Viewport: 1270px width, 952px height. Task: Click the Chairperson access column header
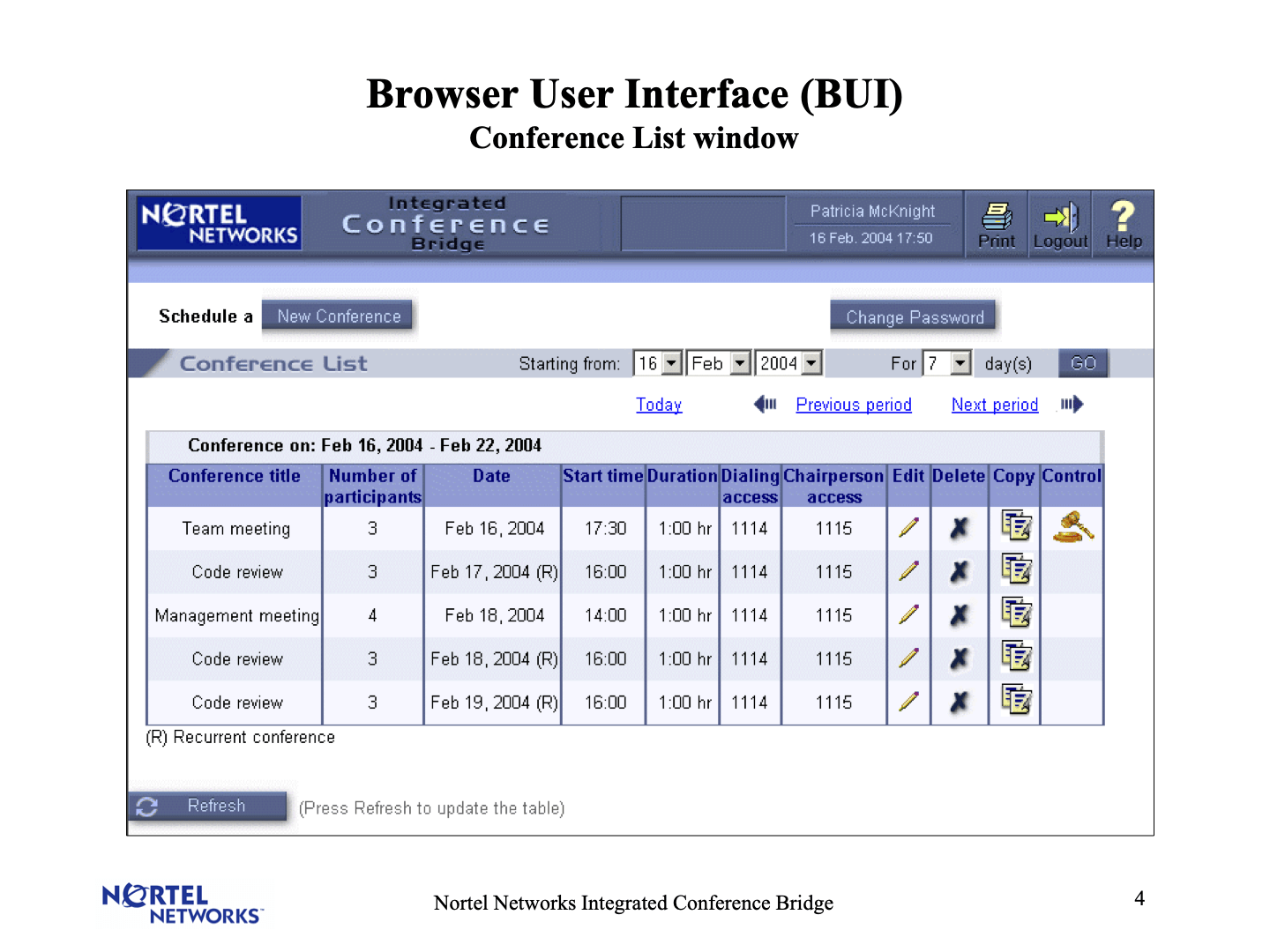click(x=833, y=487)
